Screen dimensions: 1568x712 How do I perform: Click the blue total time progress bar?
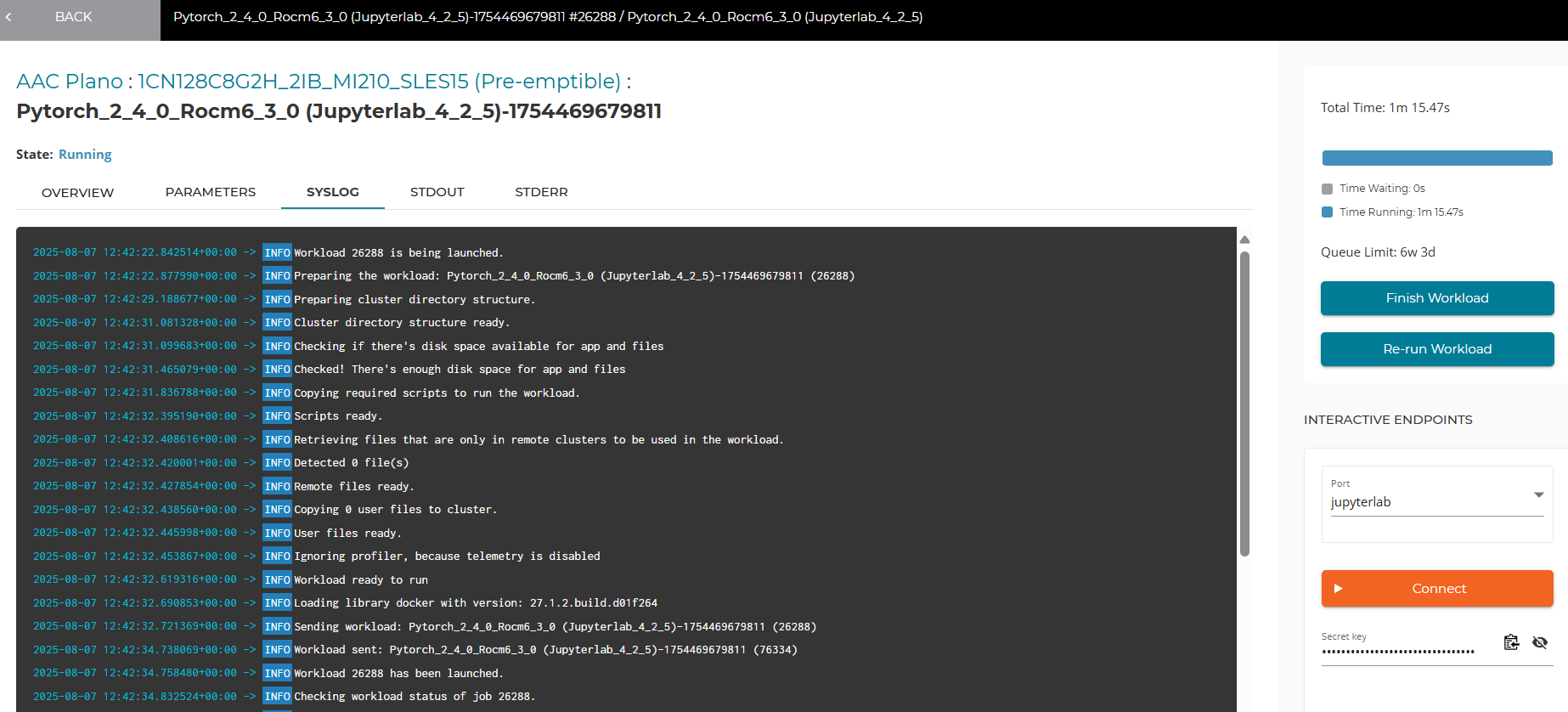1437,158
